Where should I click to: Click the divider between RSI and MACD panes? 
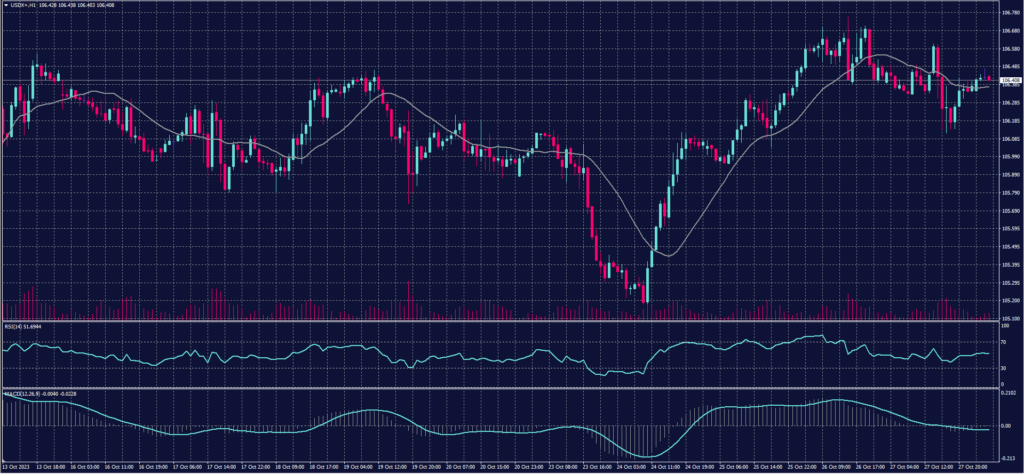tap(500, 388)
